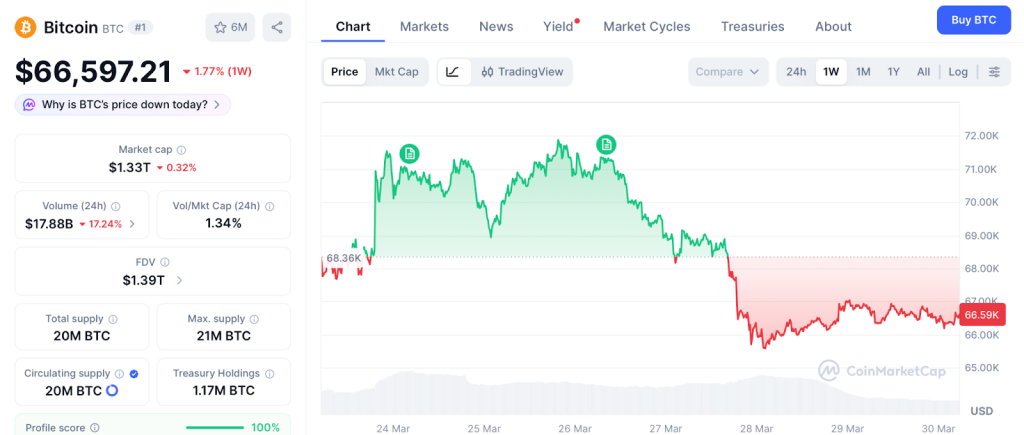
Task: Click the Max. supply info icon
Action: tap(253, 319)
